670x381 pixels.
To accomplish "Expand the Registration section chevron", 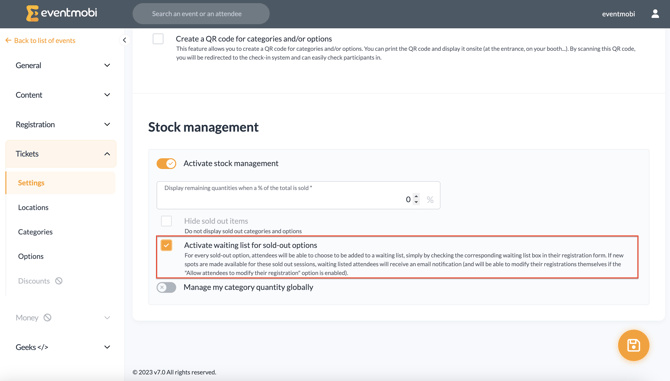I will coord(107,124).
